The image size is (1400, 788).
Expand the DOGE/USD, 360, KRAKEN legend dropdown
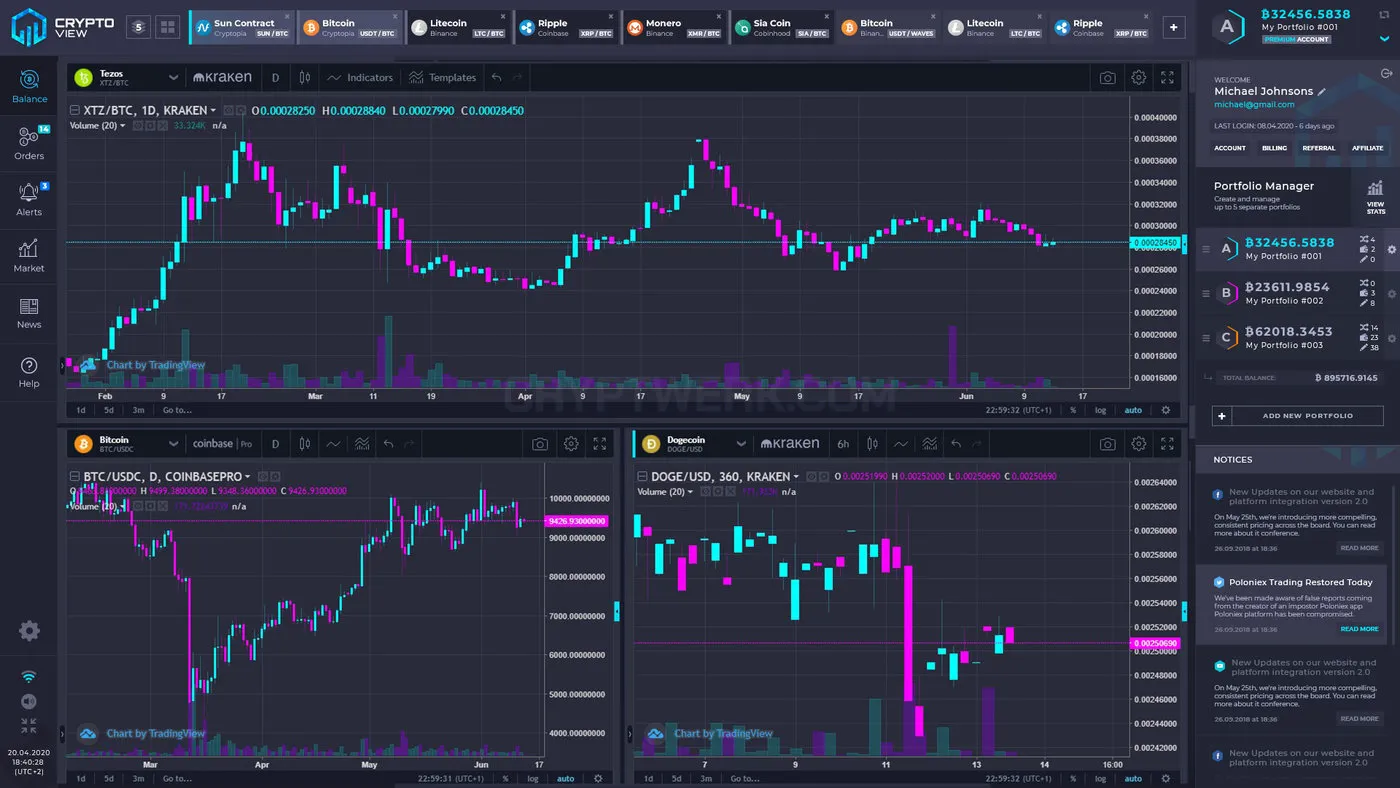click(x=796, y=477)
